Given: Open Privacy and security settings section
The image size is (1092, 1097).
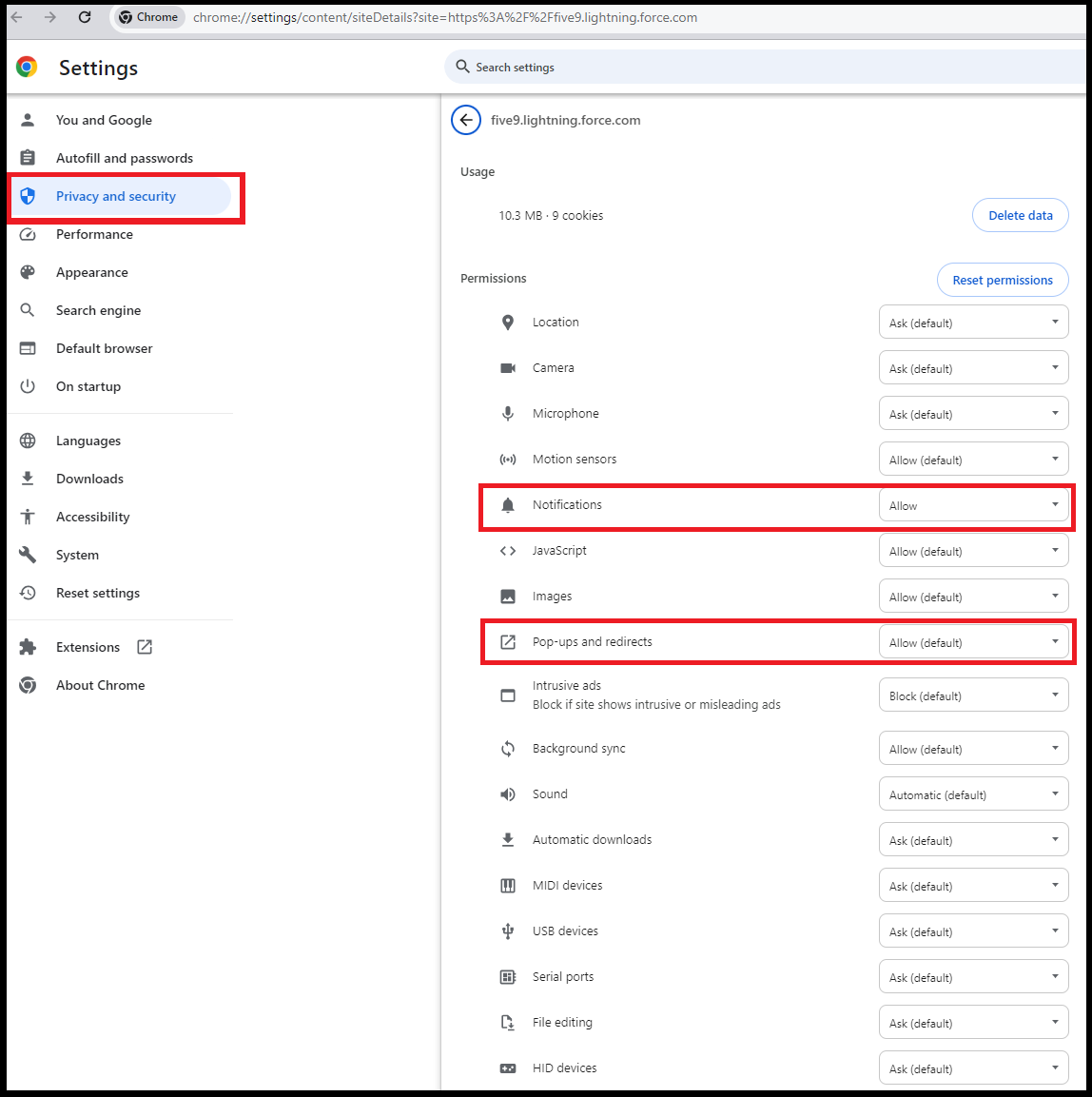Looking at the screenshot, I should point(116,197).
